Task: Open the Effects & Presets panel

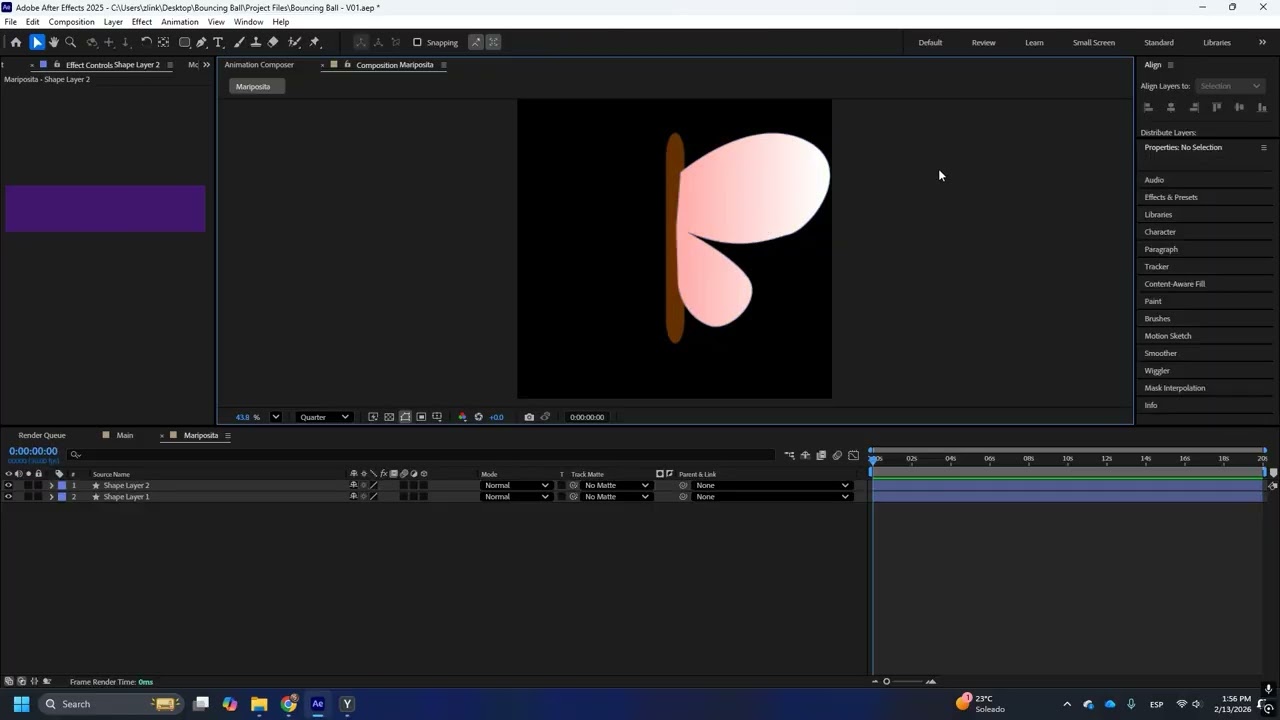Action: [1171, 197]
